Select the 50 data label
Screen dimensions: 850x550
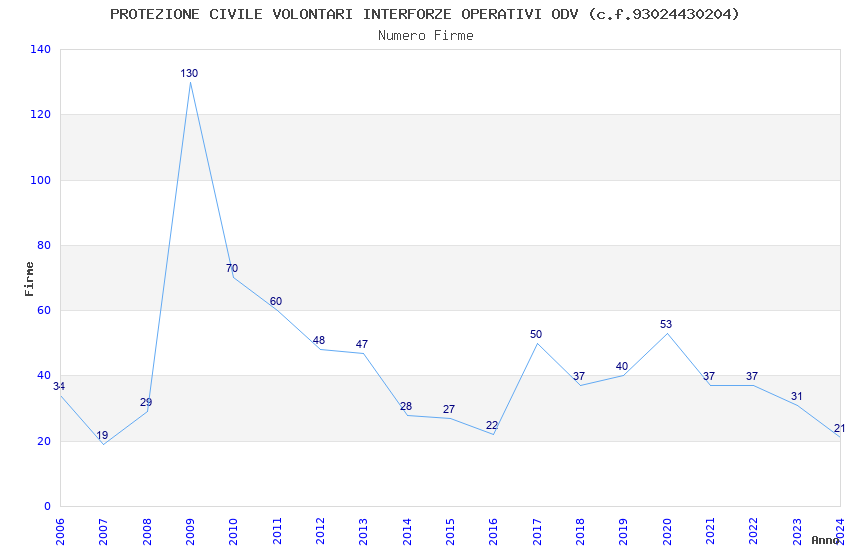click(536, 334)
